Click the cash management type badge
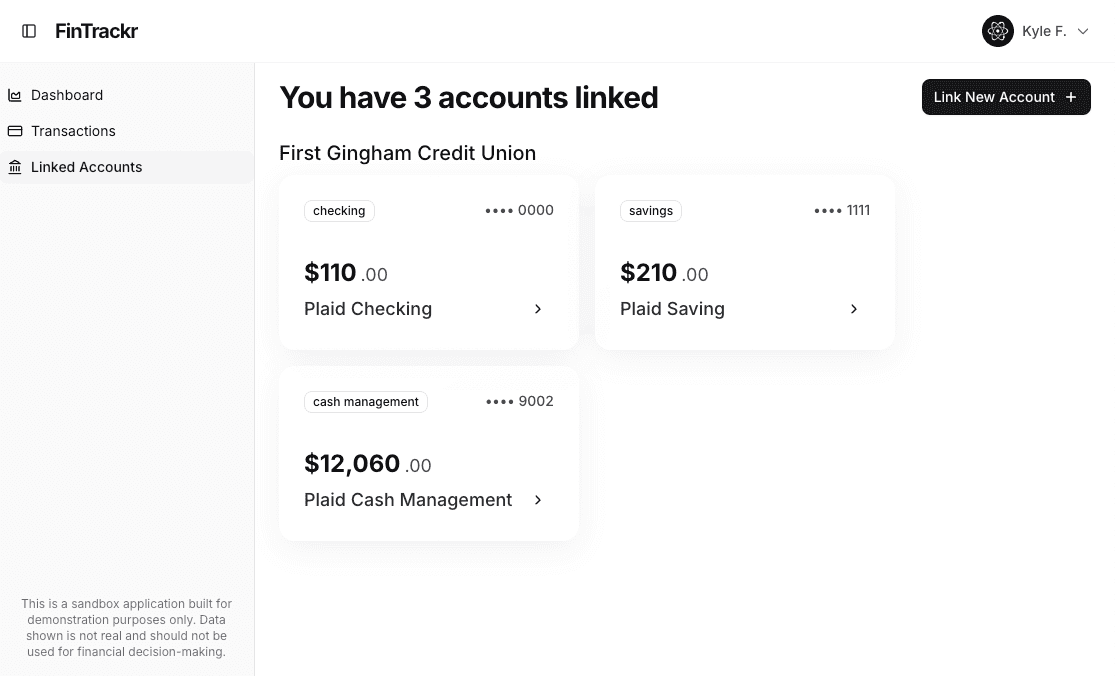Screen dimensions: 1115x676 point(366,402)
